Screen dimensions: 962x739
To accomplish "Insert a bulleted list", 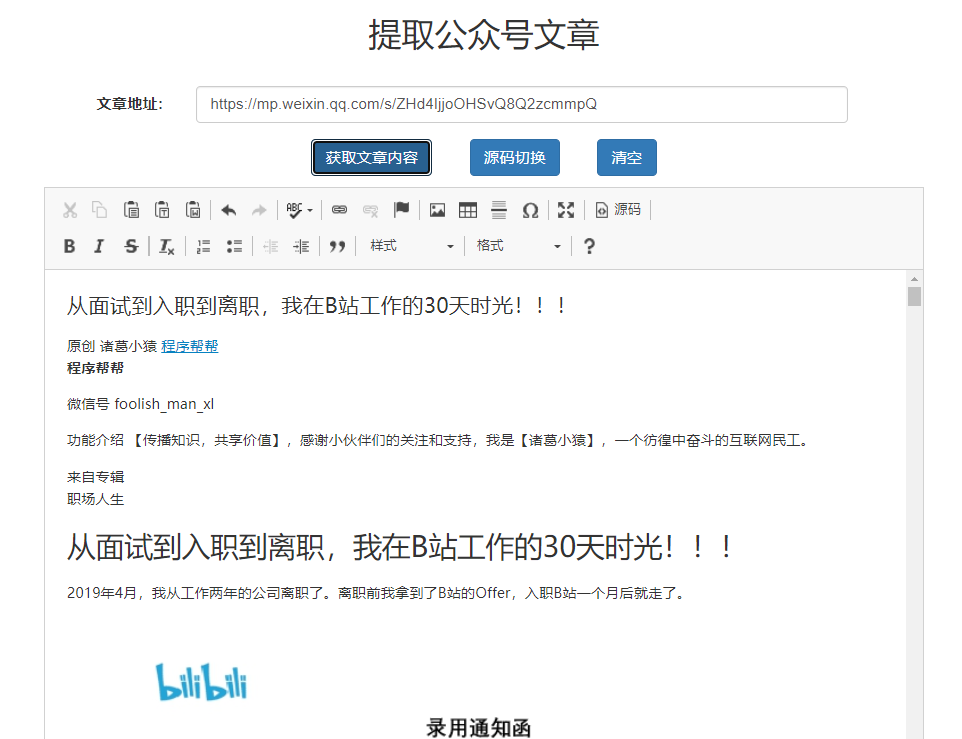I will tap(234, 247).
